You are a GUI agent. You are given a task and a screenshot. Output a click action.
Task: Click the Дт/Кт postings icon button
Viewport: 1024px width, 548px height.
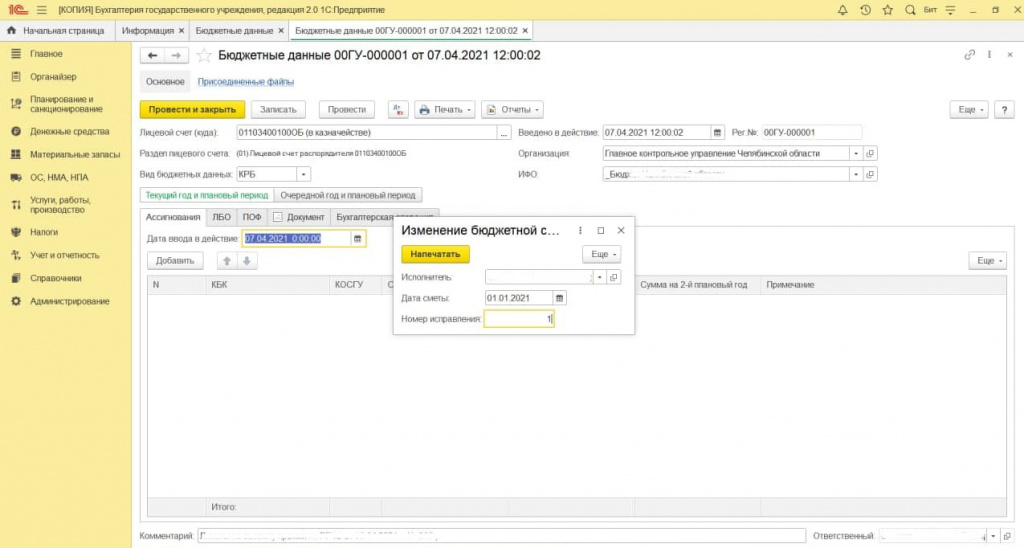coord(398,109)
